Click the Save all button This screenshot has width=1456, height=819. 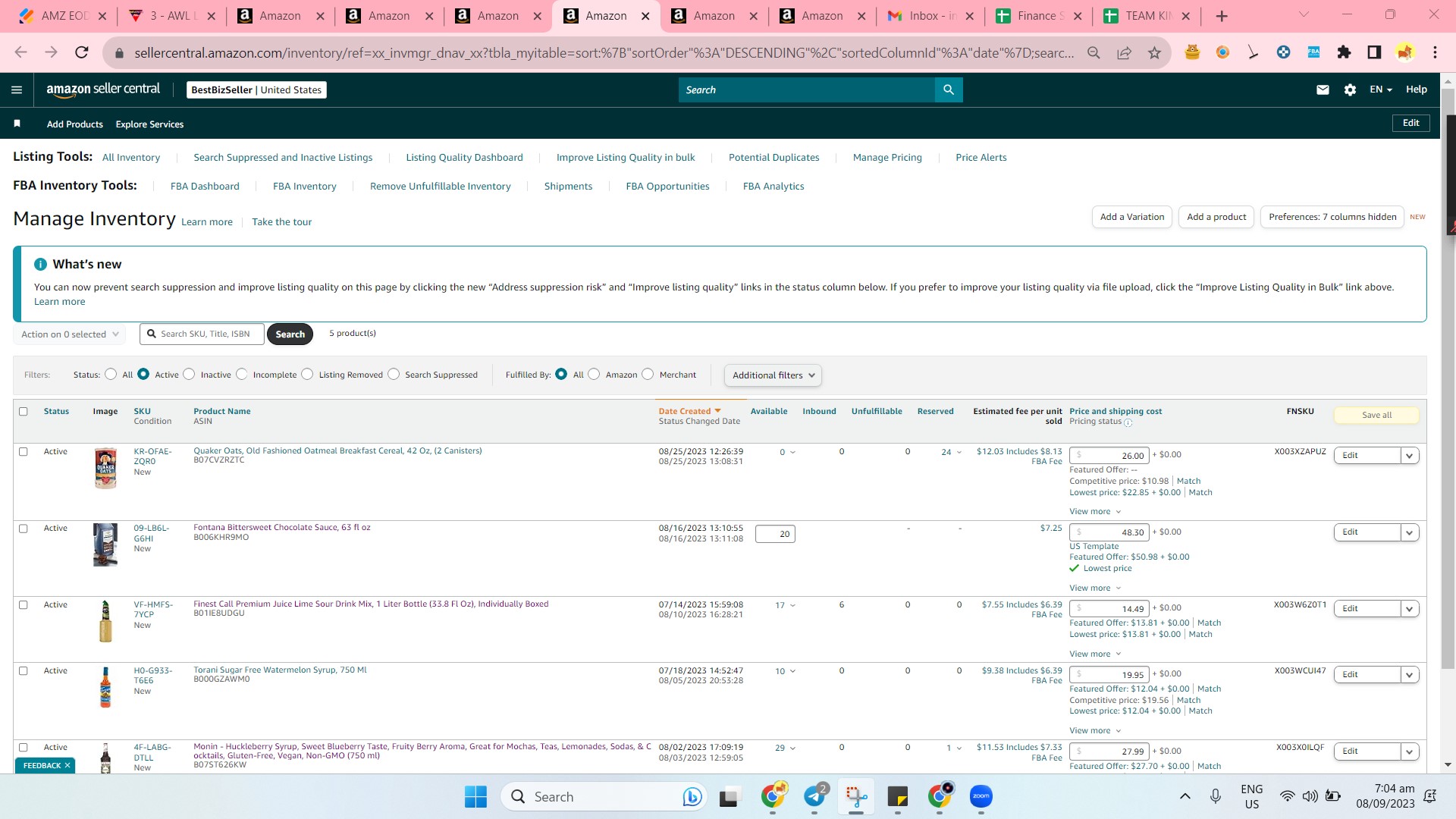(1376, 415)
